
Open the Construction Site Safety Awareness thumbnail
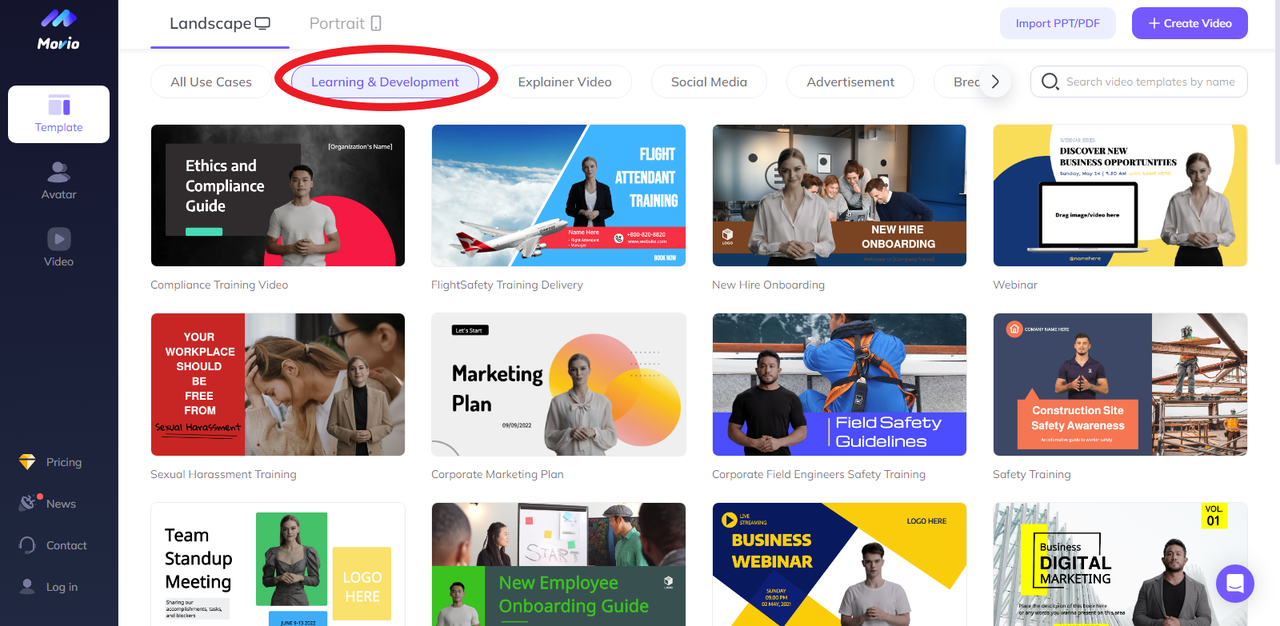point(1120,385)
